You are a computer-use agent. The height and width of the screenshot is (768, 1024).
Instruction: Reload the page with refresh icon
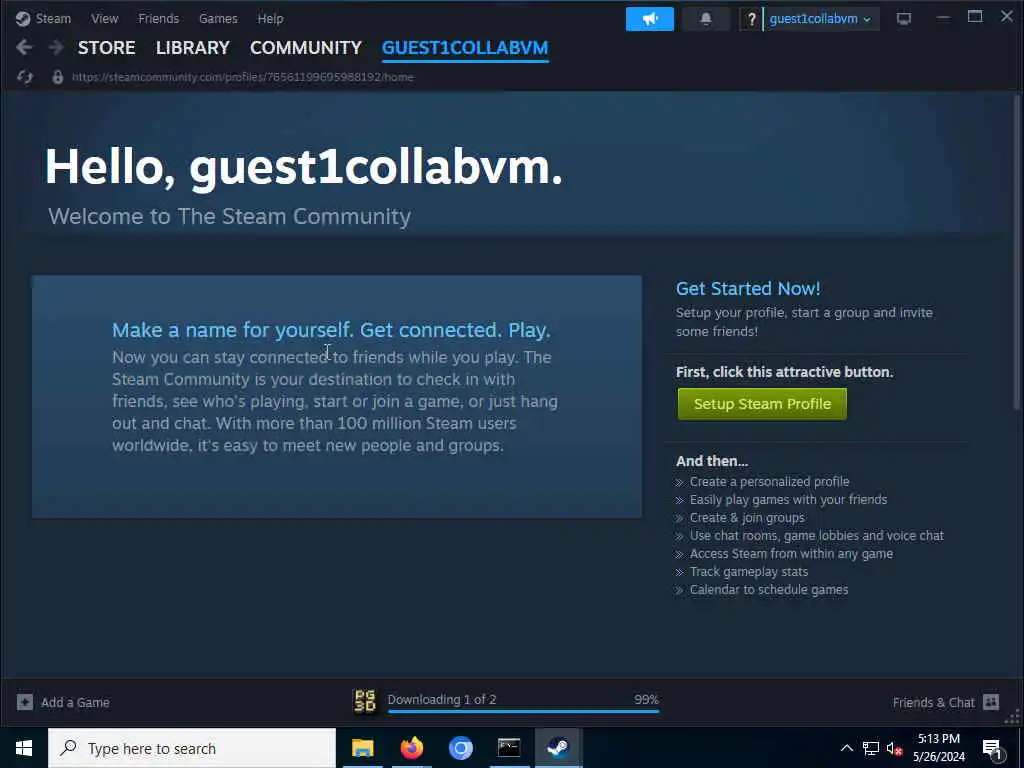(x=25, y=77)
